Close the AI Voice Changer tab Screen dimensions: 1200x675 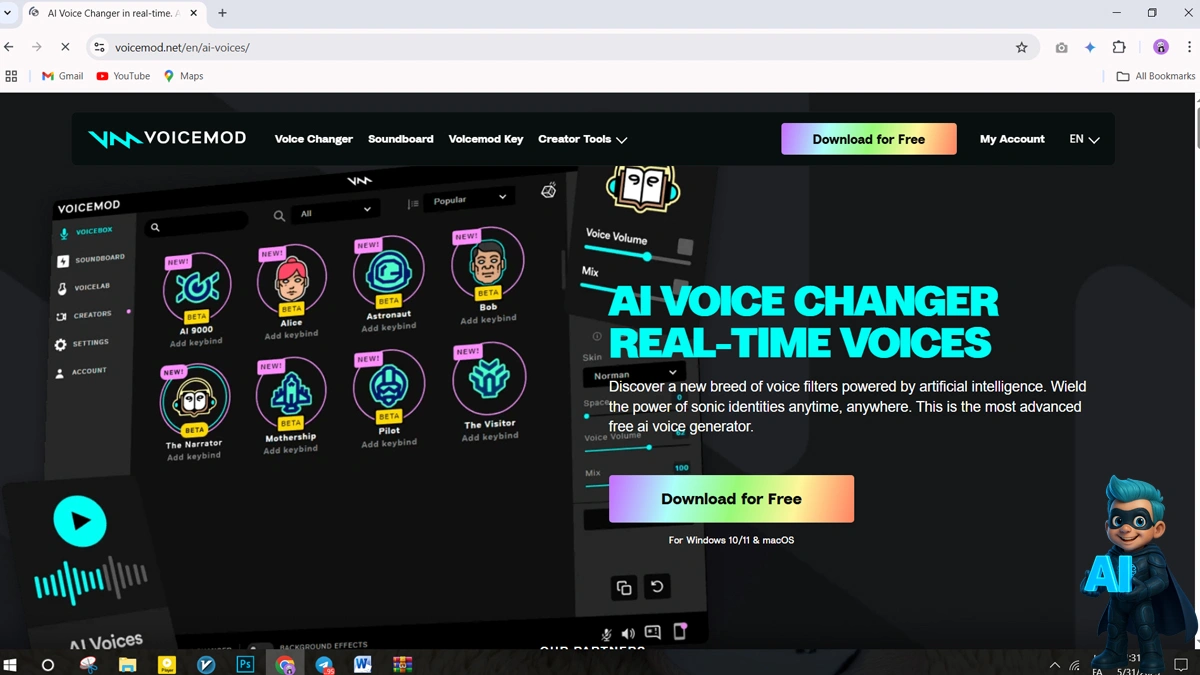194,13
